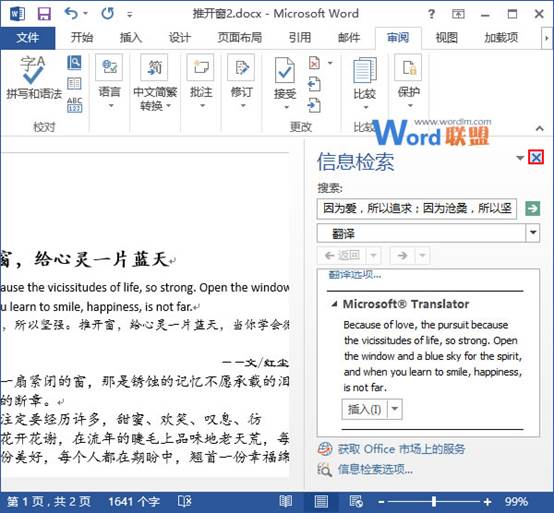
Task: Expand the 接受 dropdown arrow
Action: point(287,107)
